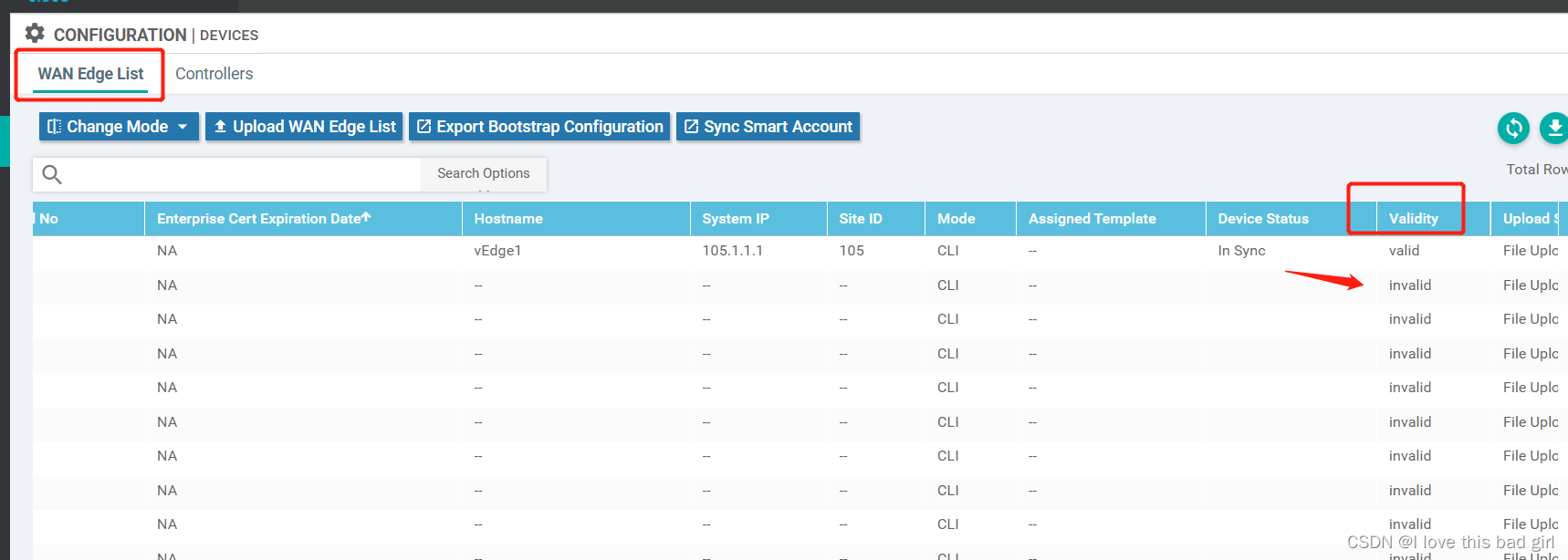The height and width of the screenshot is (560, 1568).
Task: Click the sort arrow on Enterprise Cert column
Action: coord(366,217)
